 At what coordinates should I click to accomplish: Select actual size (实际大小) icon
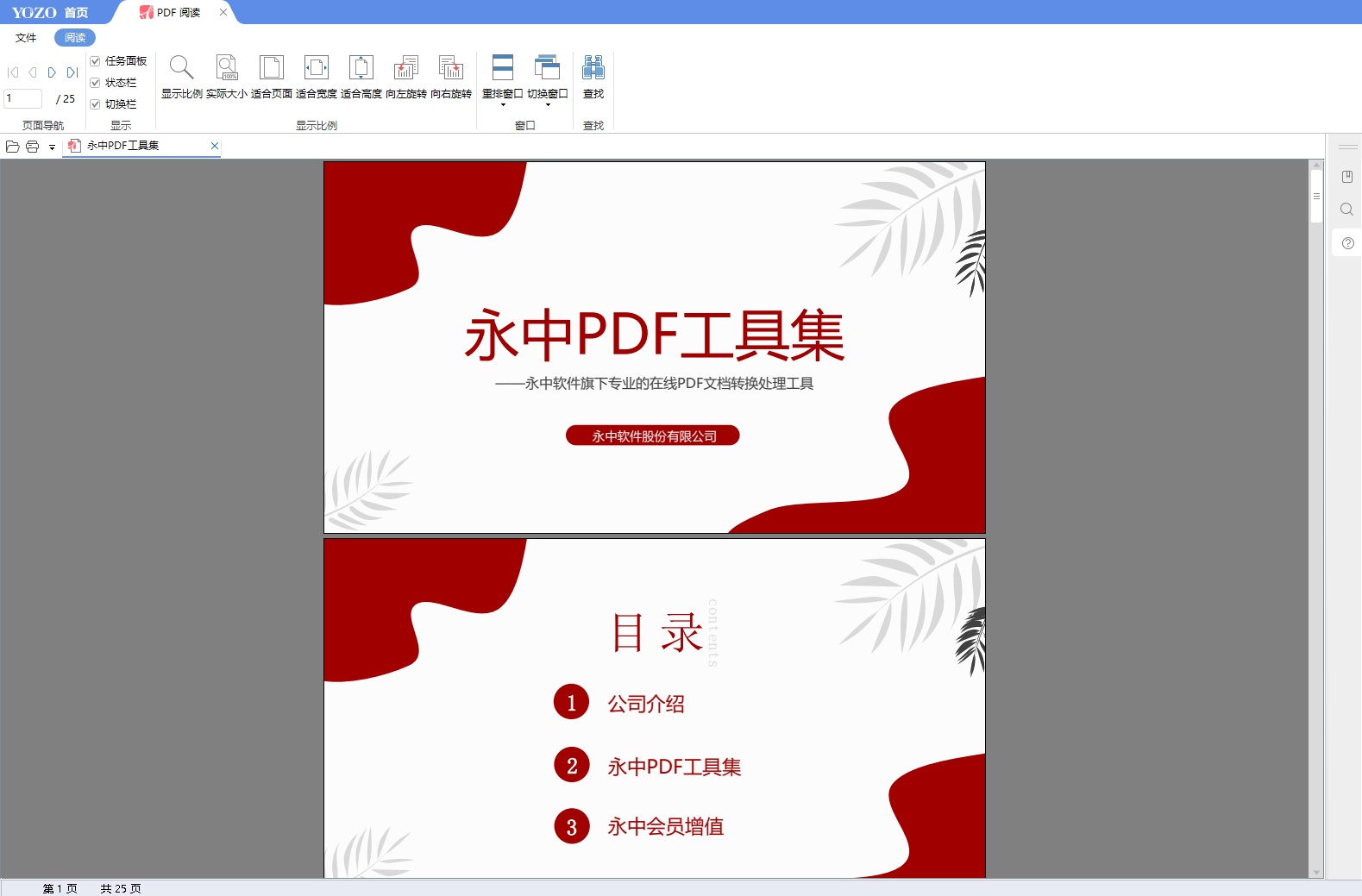click(x=227, y=67)
